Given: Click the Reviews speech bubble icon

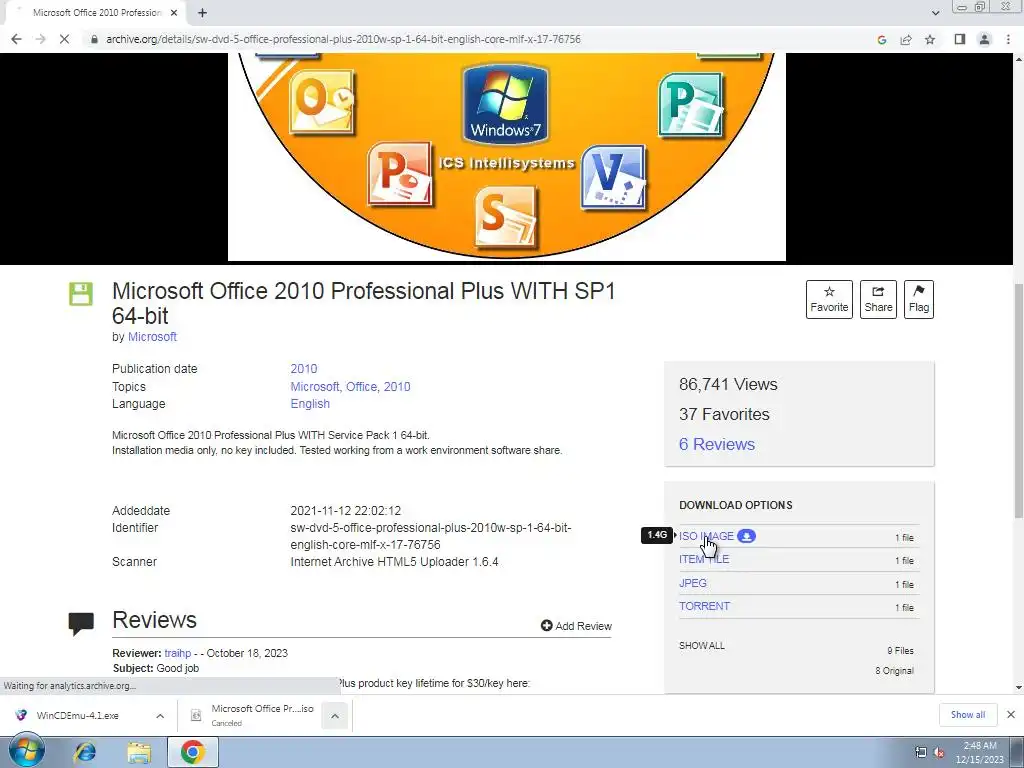Looking at the screenshot, I should click(x=81, y=624).
